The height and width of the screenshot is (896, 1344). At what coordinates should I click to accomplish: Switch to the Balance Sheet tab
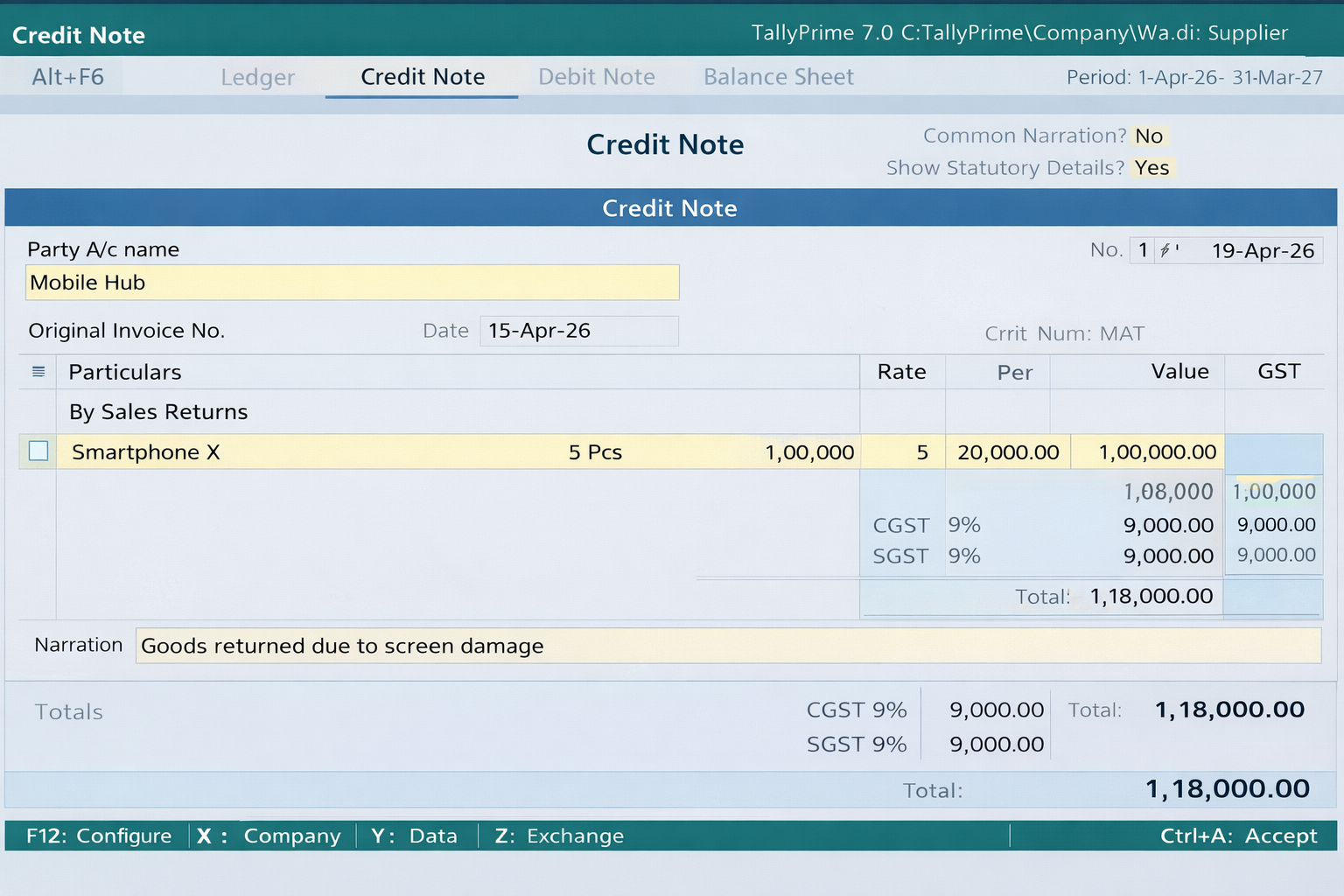click(778, 77)
